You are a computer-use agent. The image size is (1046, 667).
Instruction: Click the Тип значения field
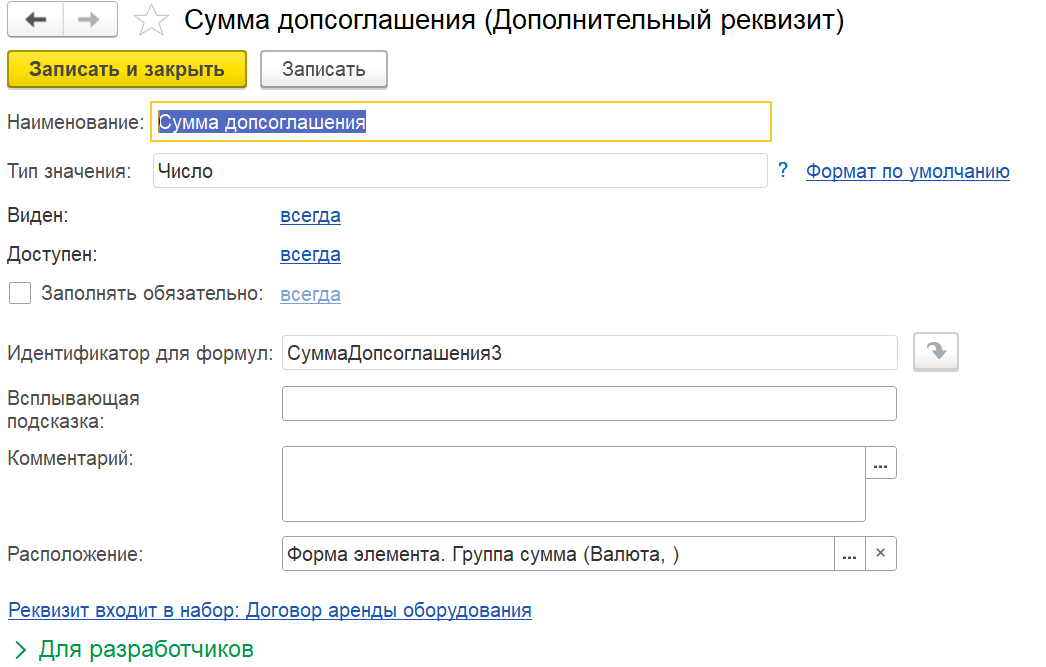click(460, 171)
